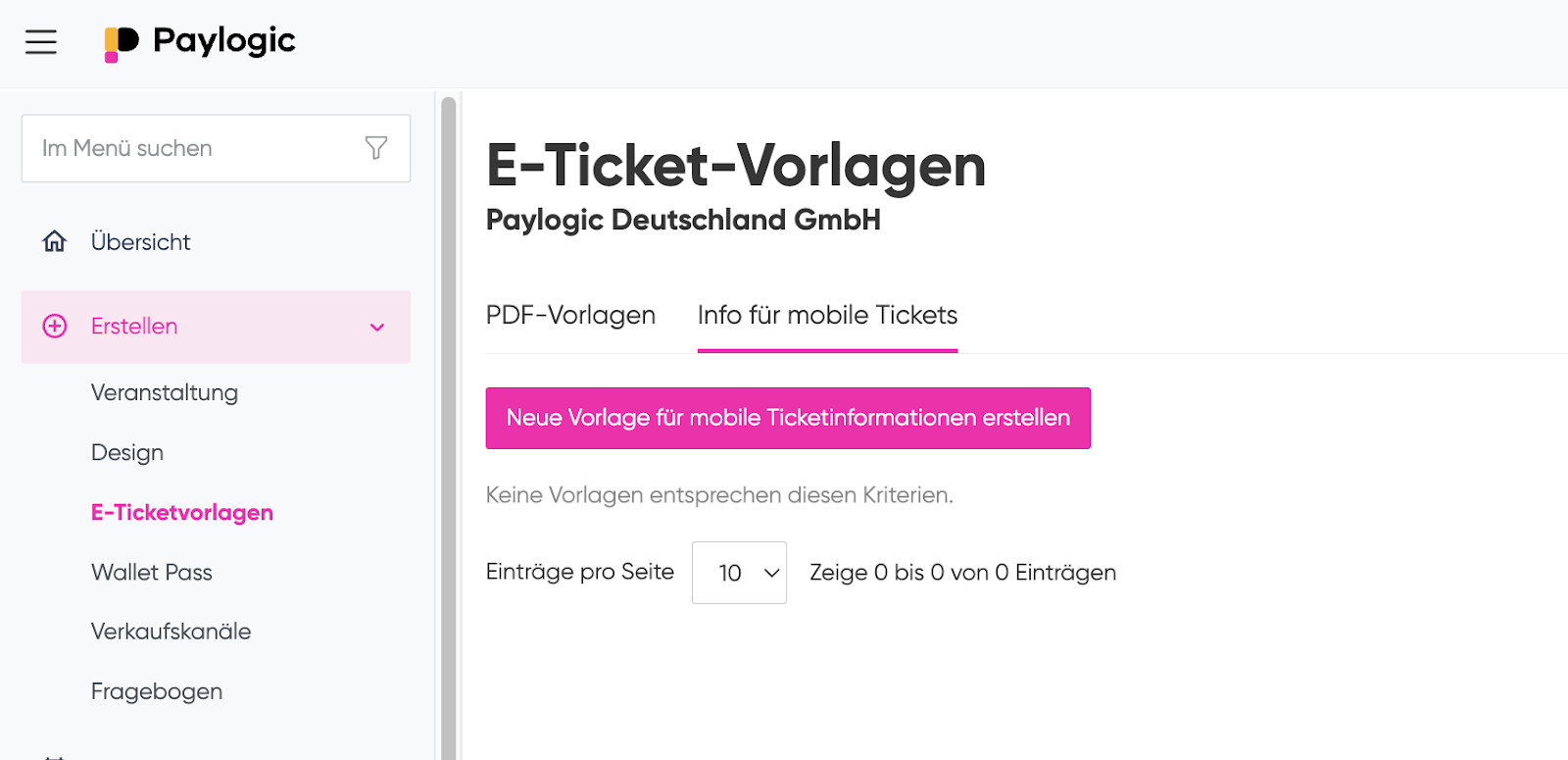1568x760 pixels.
Task: Click the home icon beside Übersicht
Action: click(55, 241)
